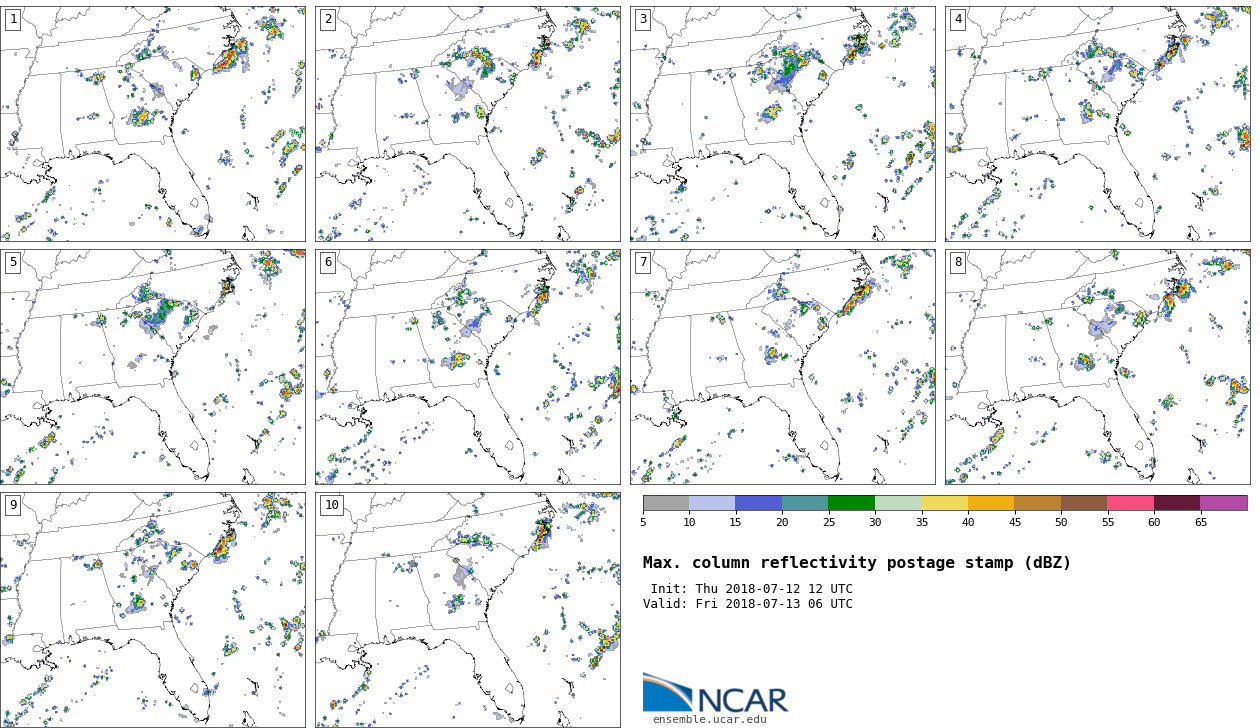Click the gray 5–10 dBZ swatch

666,503
